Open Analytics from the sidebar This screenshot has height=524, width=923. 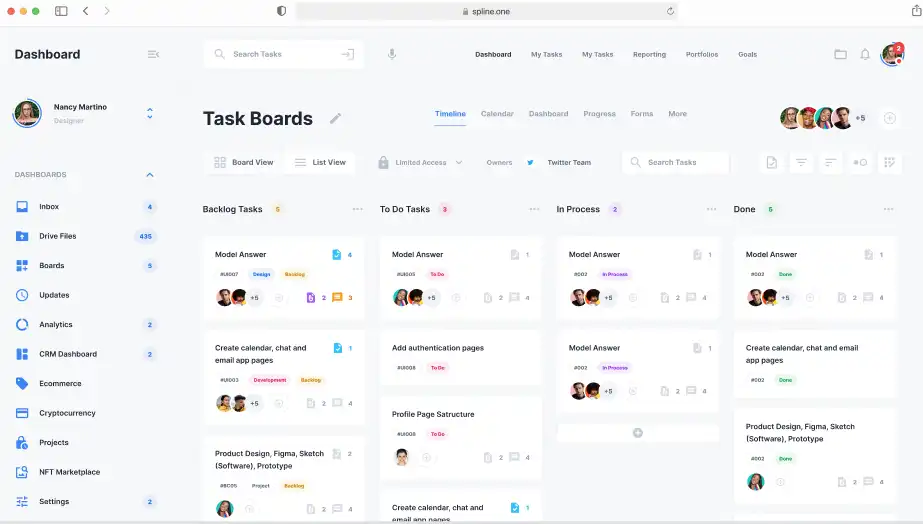[x=56, y=325]
